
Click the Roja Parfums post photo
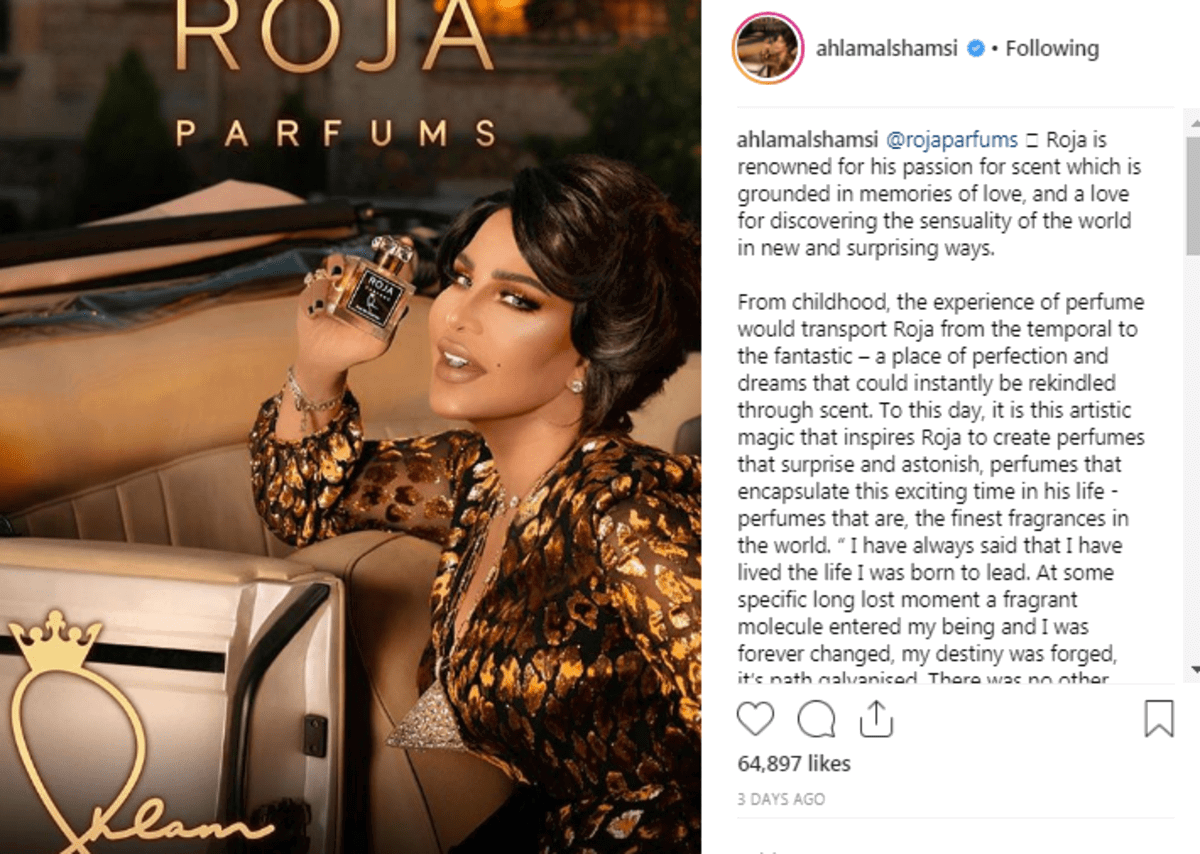[x=350, y=427]
